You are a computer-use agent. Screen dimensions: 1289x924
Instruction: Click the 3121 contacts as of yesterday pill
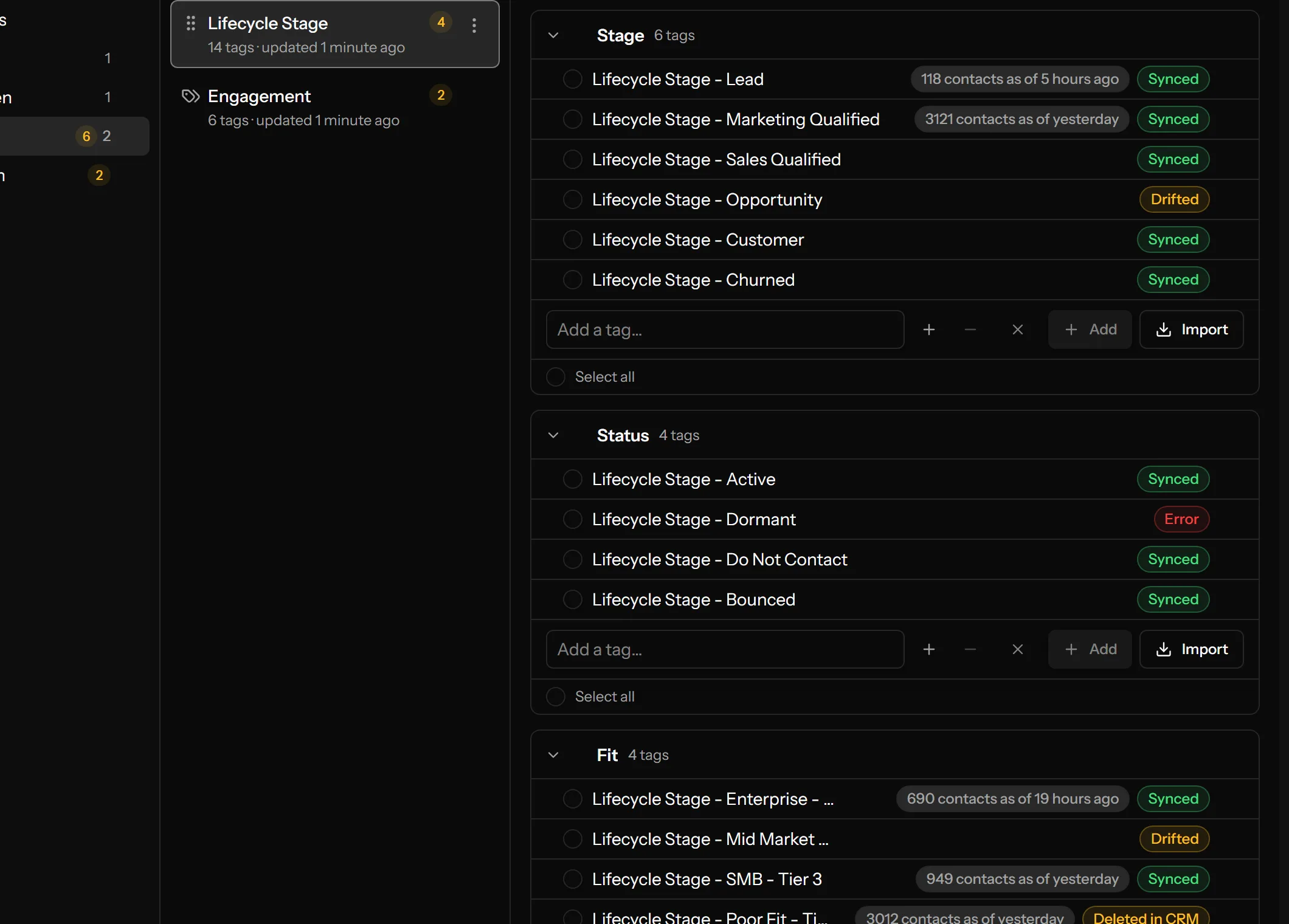coord(1021,119)
